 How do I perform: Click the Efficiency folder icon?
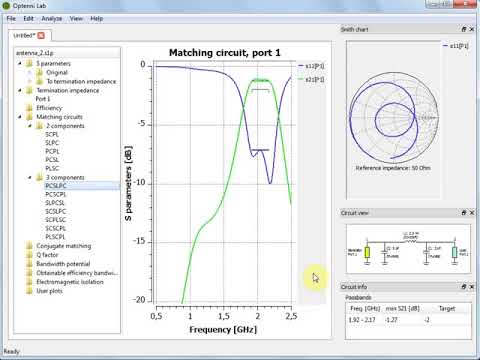[29, 108]
